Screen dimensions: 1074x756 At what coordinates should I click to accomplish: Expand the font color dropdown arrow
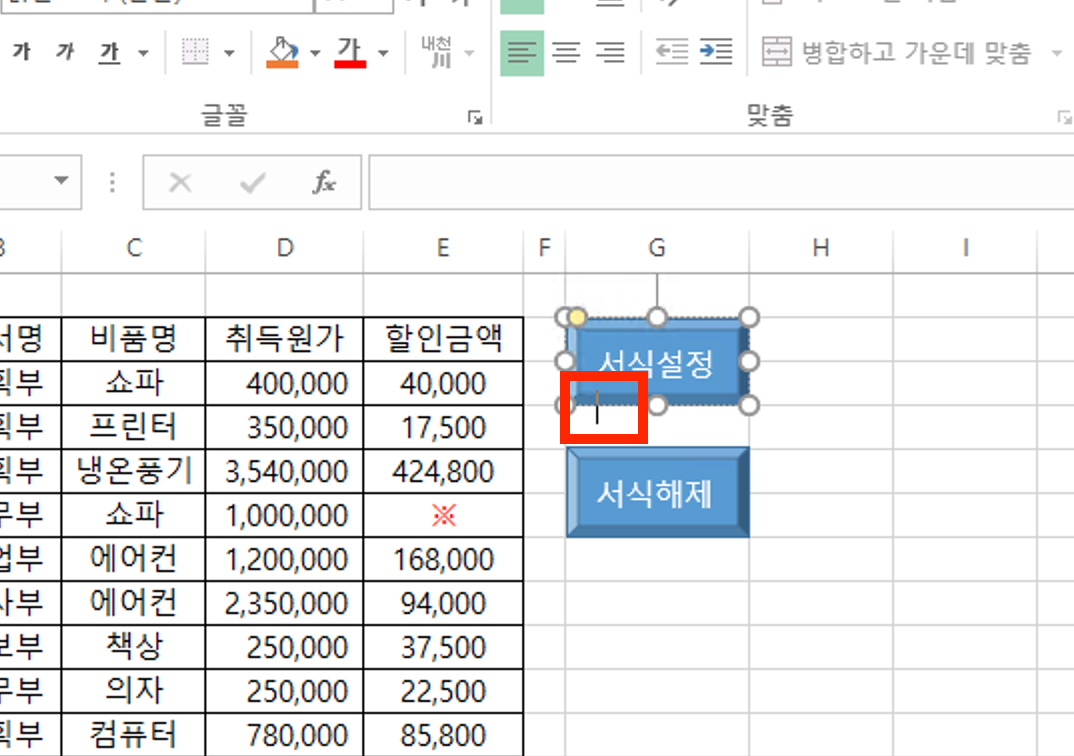click(384, 53)
